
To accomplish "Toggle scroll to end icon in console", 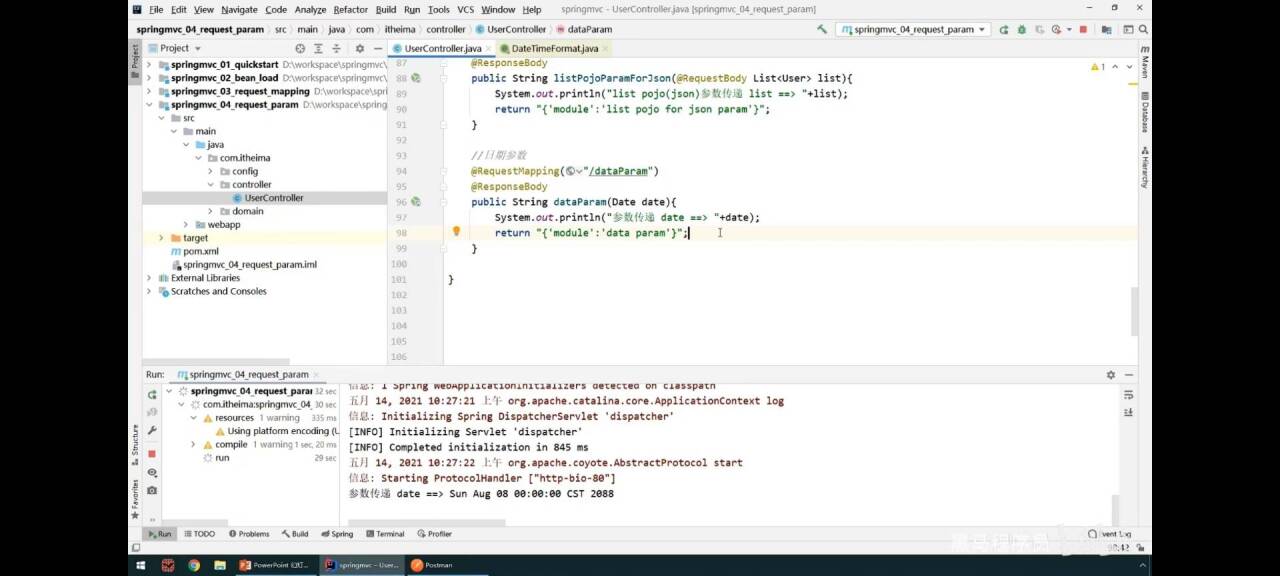I will (x=1129, y=412).
